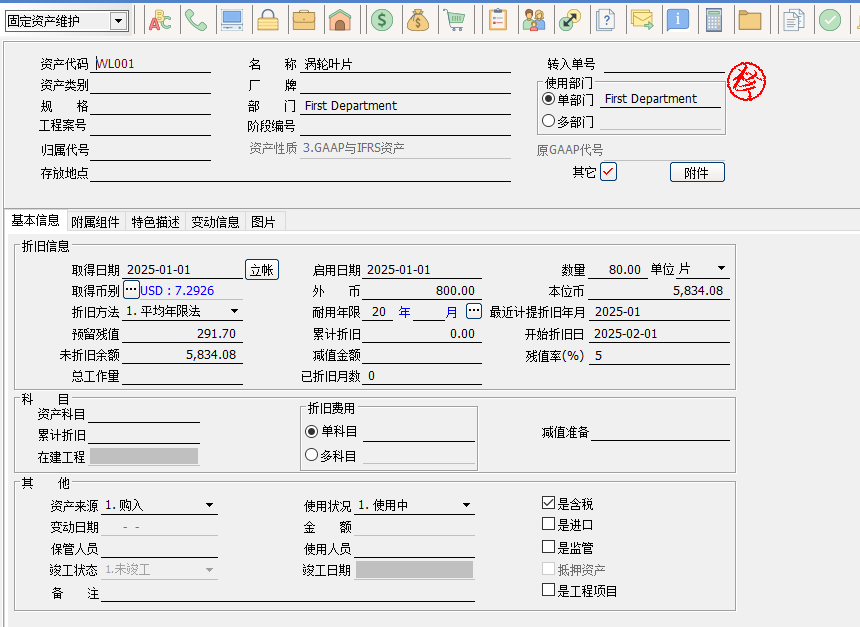Image resolution: width=860 pixels, height=627 pixels.
Task: Enable the 是进口 checkbox
Action: point(548,524)
